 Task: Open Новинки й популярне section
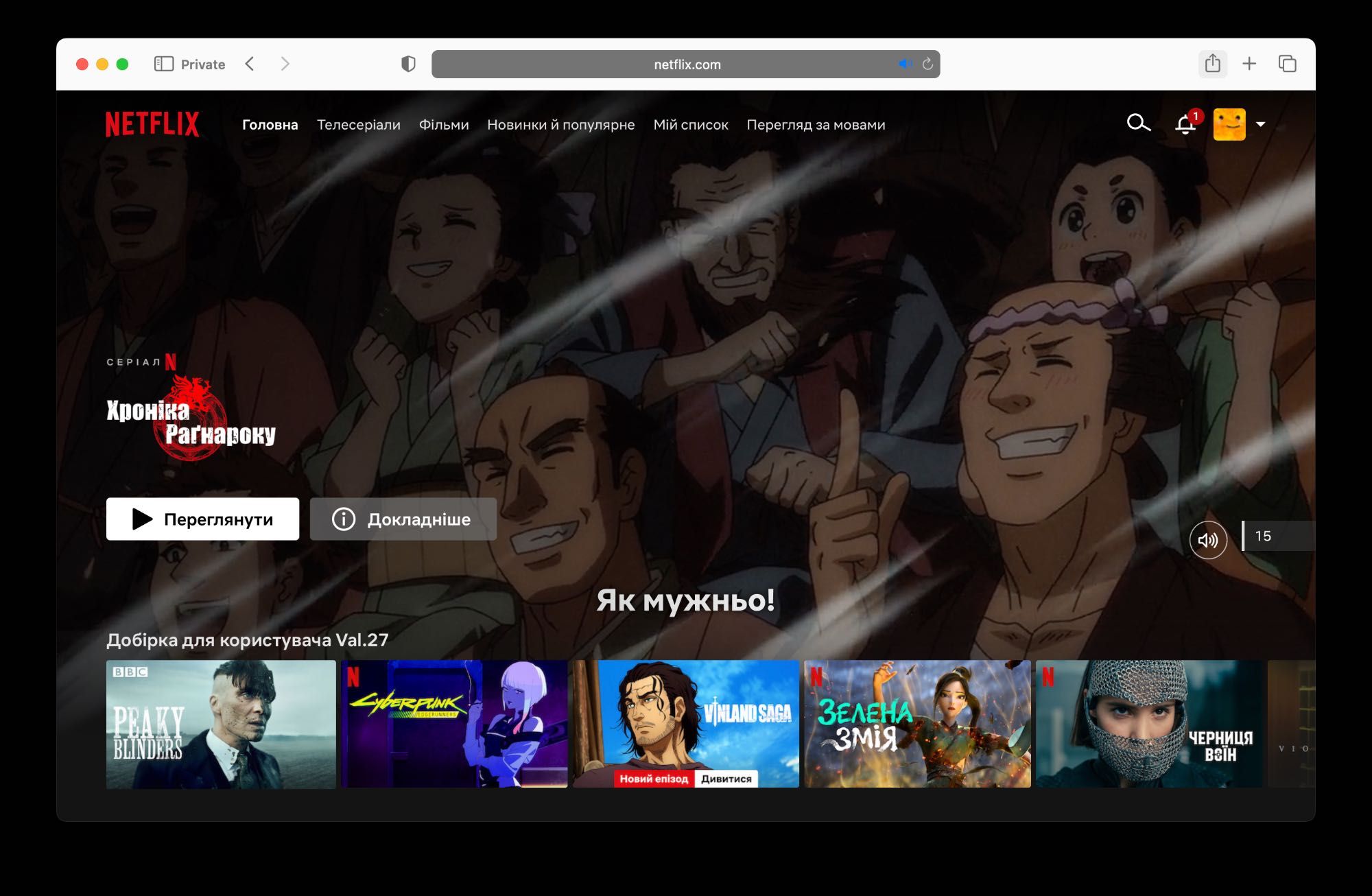(x=560, y=125)
